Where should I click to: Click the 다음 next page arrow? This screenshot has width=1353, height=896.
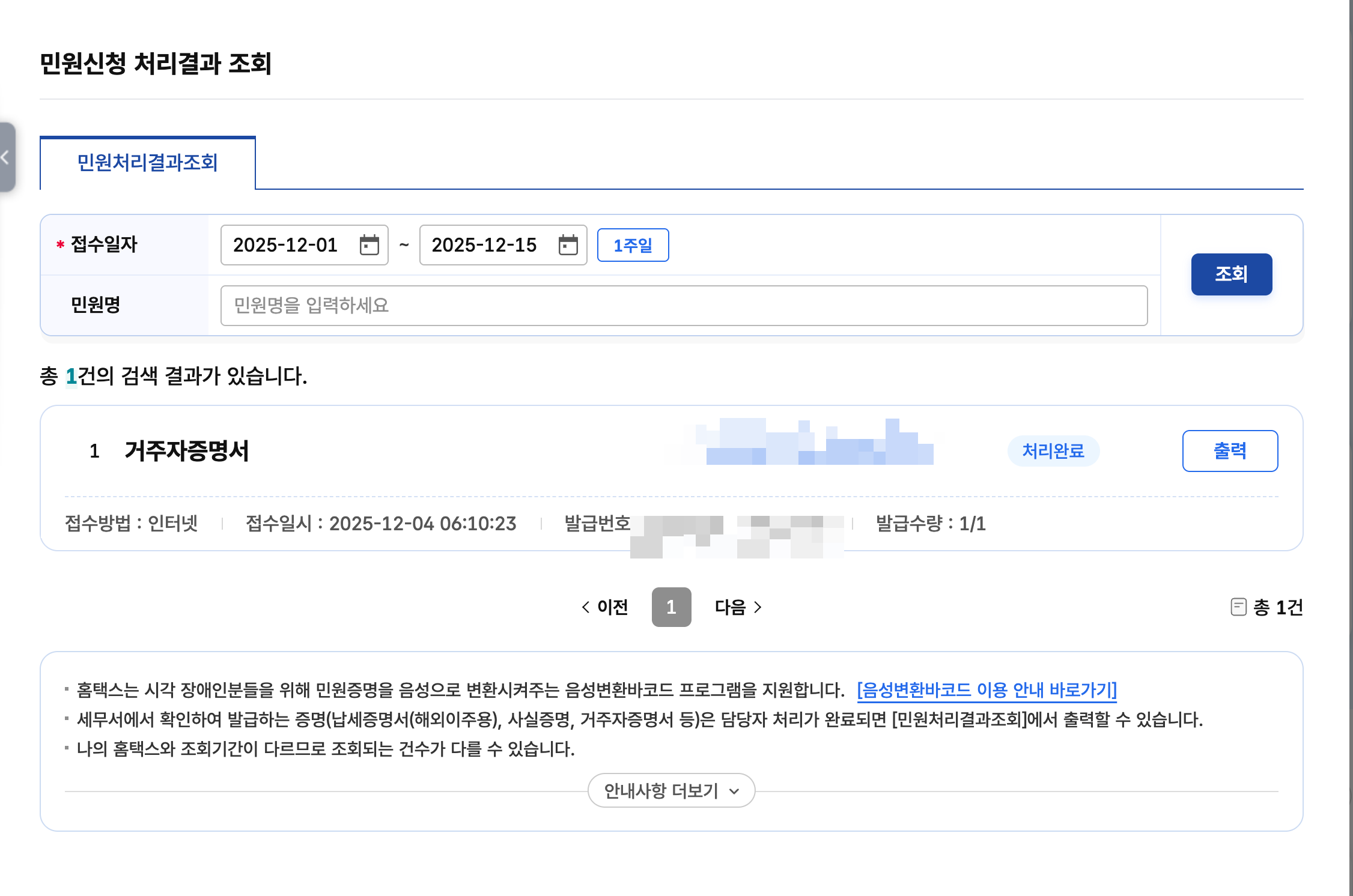738,607
